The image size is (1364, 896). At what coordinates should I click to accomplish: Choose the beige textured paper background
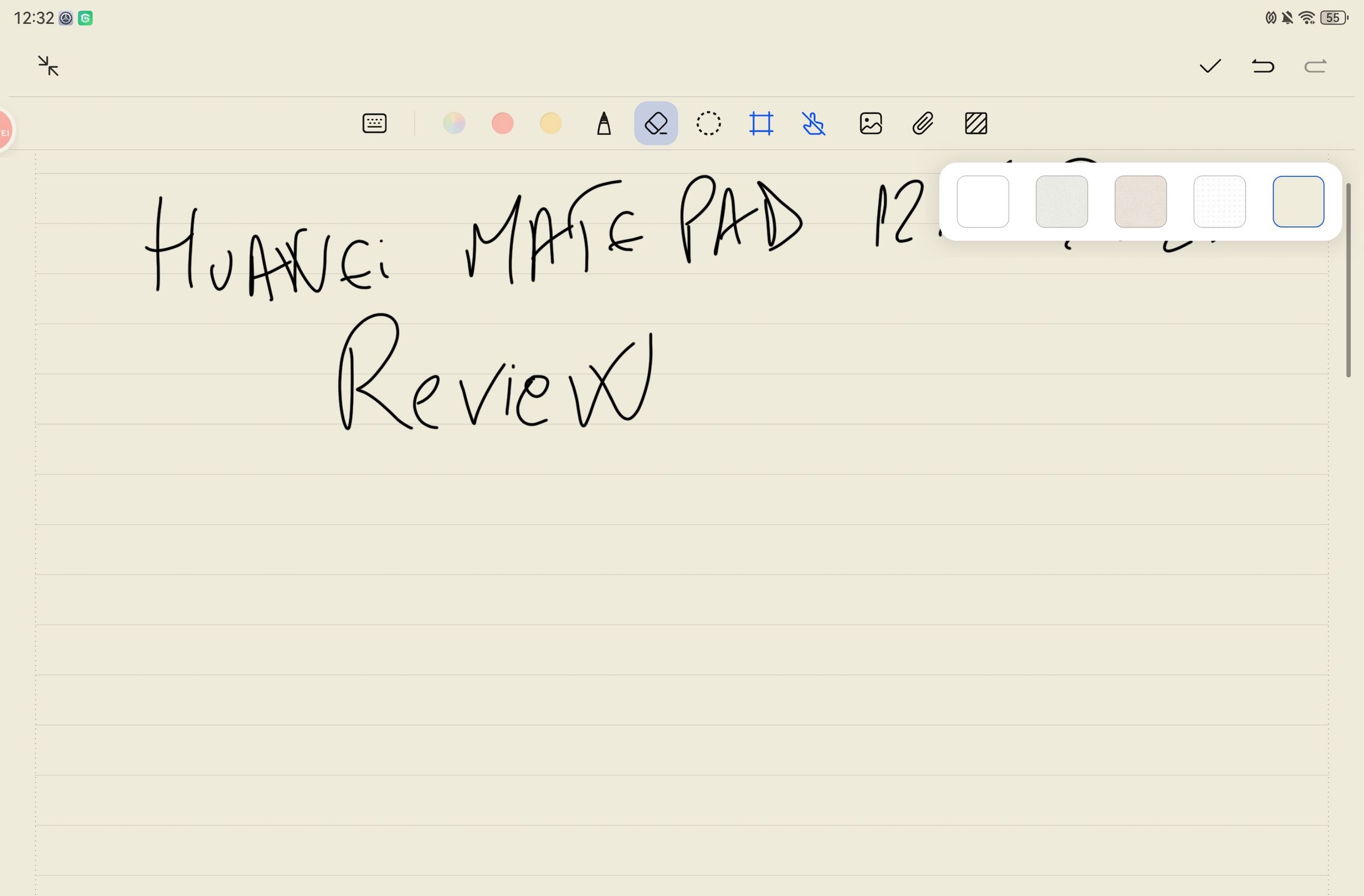[x=1140, y=202]
